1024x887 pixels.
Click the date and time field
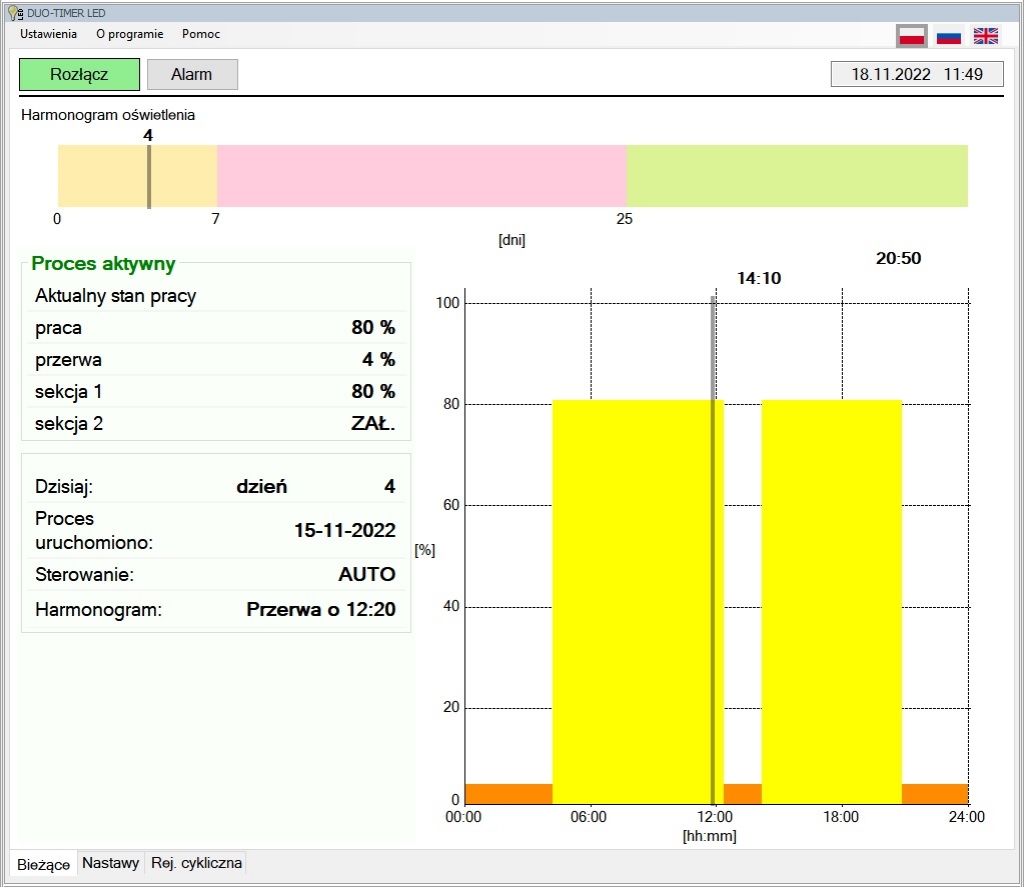point(916,75)
